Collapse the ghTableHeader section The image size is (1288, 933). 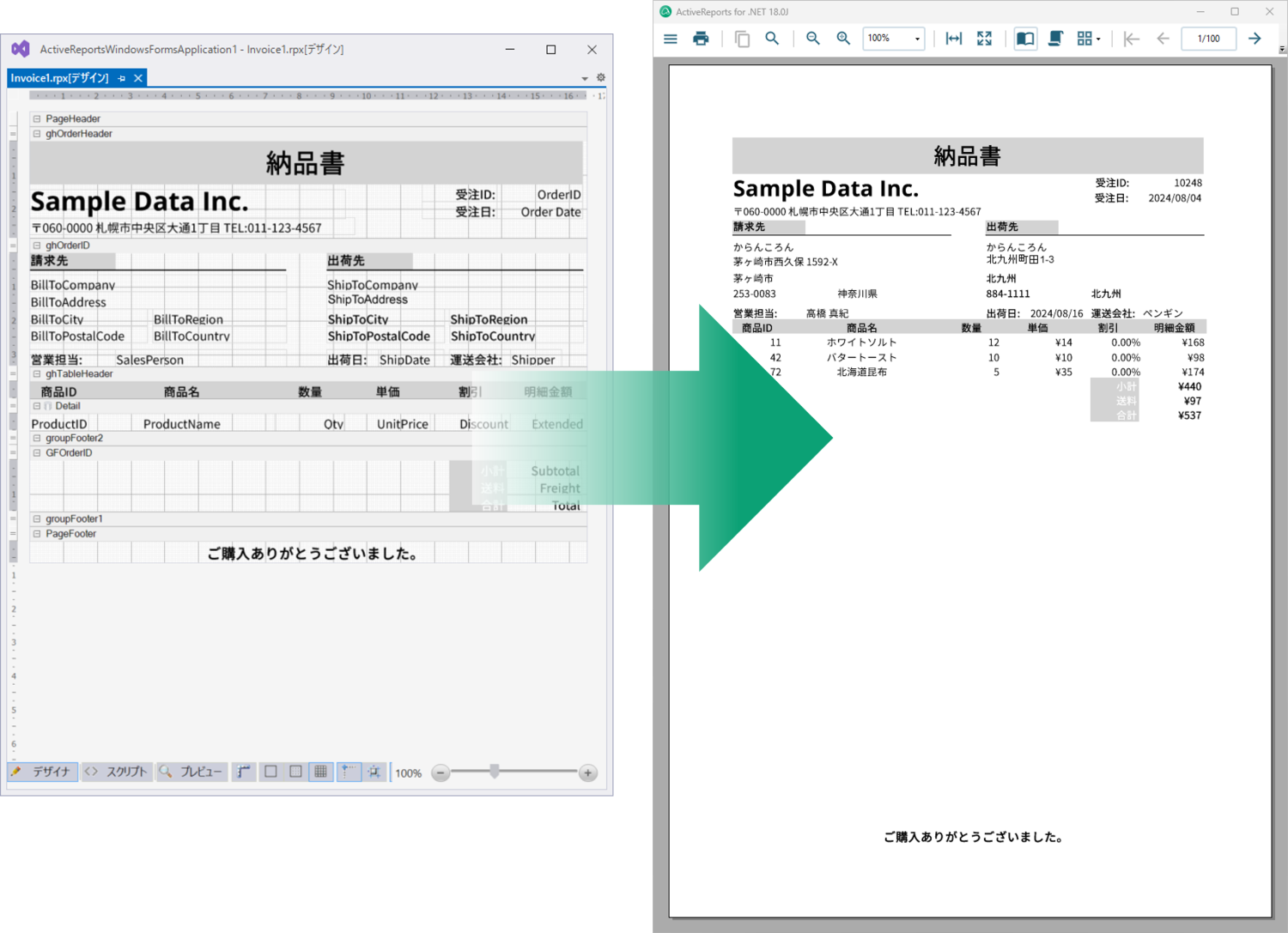point(37,374)
